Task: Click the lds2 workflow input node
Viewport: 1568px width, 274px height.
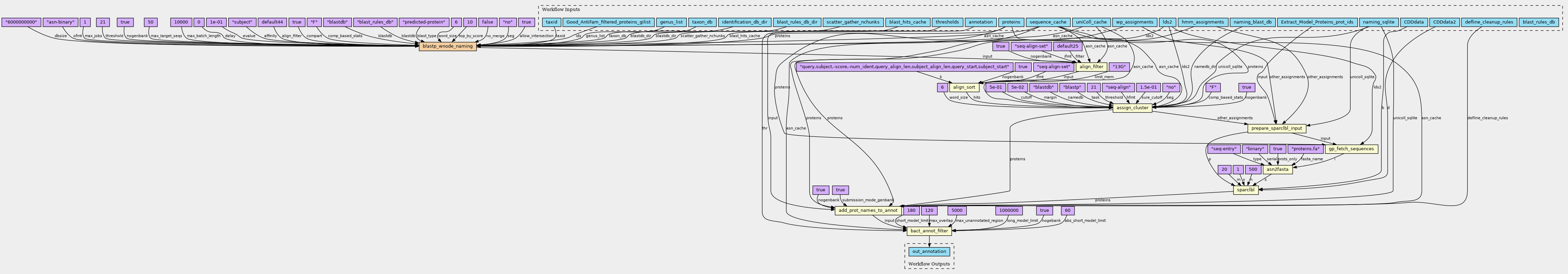Action: (1167, 22)
